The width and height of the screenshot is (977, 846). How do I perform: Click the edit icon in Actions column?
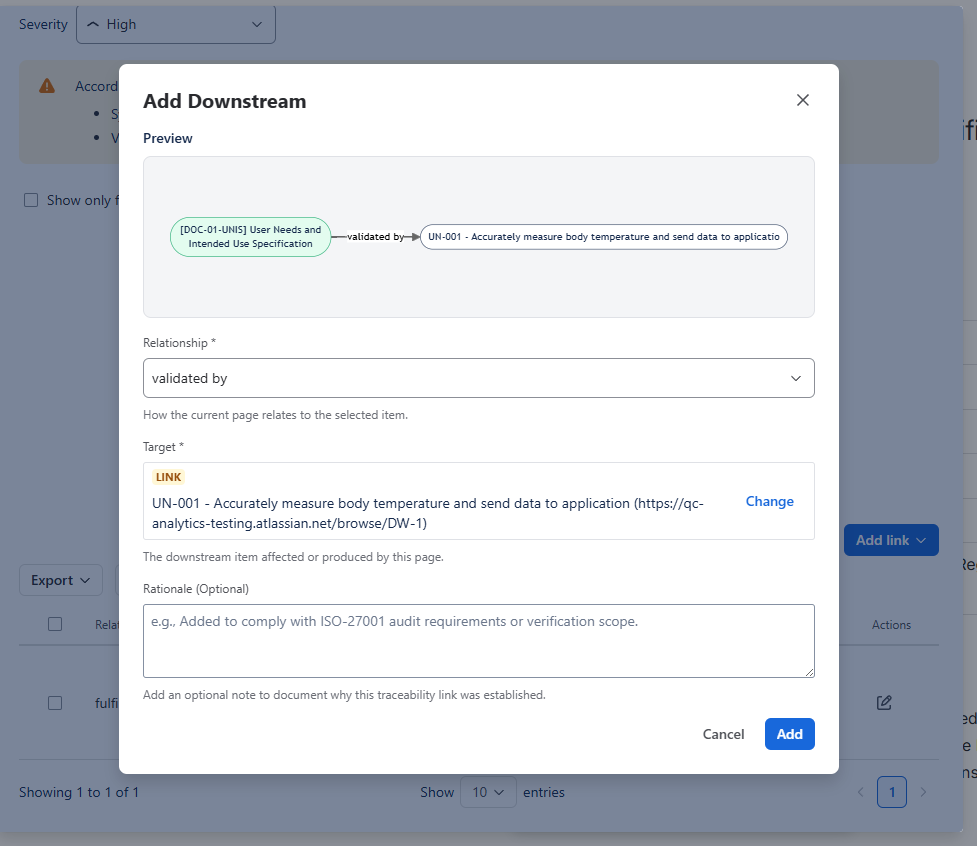tap(884, 703)
